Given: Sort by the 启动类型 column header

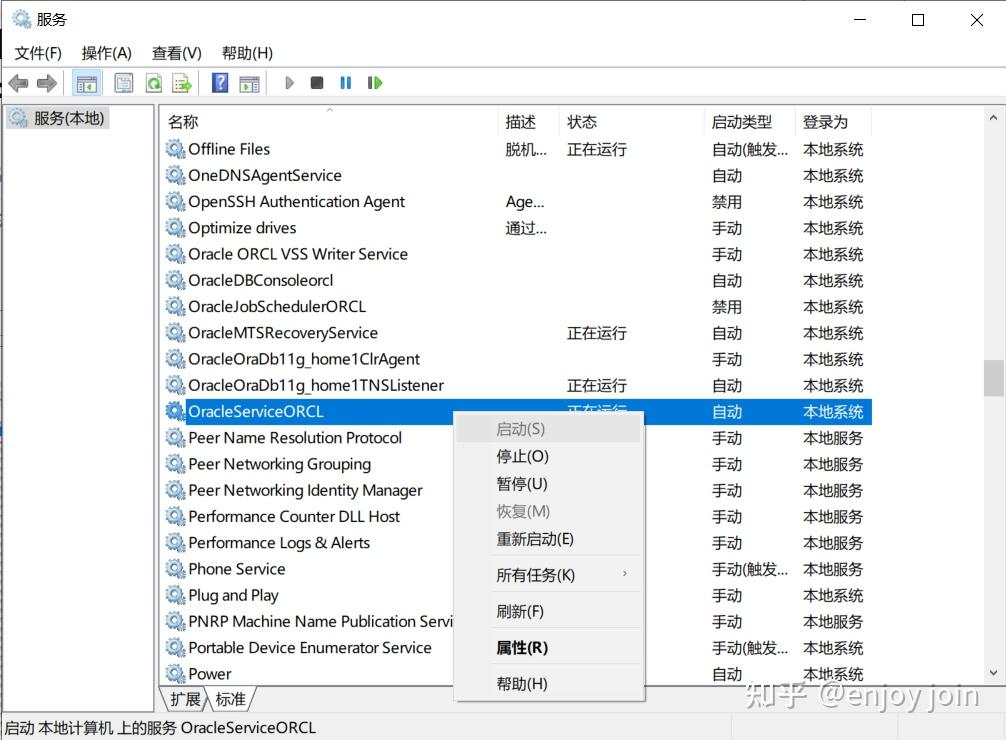Looking at the screenshot, I should coord(749,122).
